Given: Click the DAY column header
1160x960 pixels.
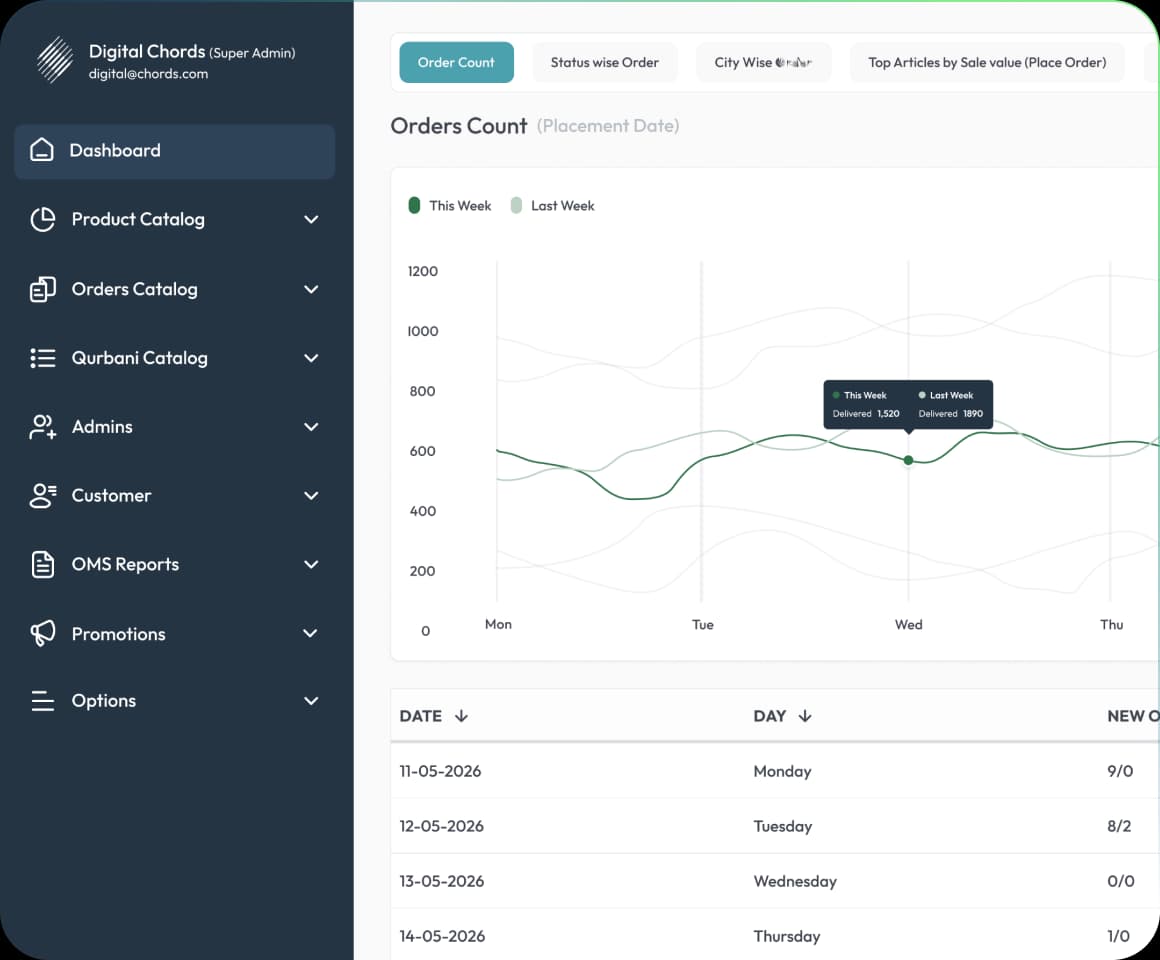Looking at the screenshot, I should [769, 716].
